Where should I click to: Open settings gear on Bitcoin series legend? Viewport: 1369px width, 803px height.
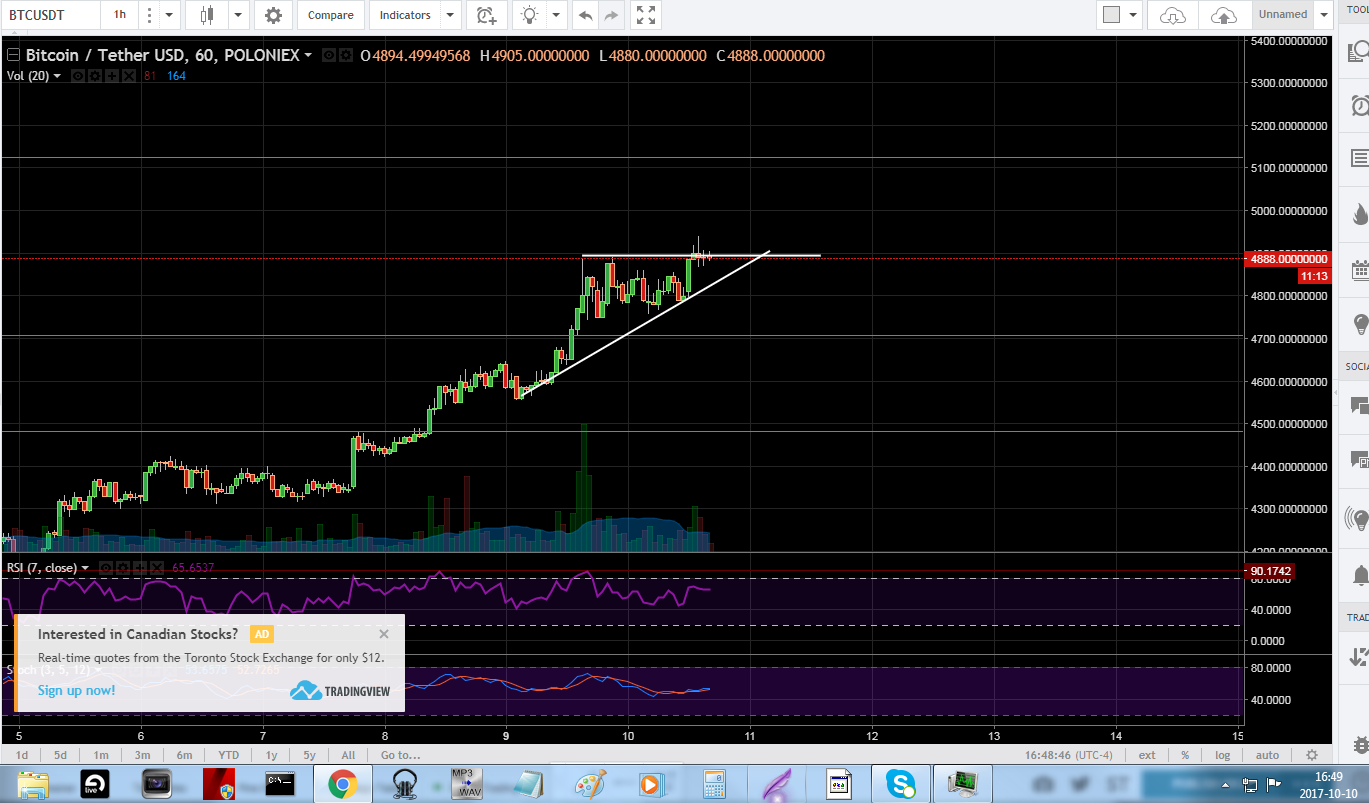[x=345, y=56]
